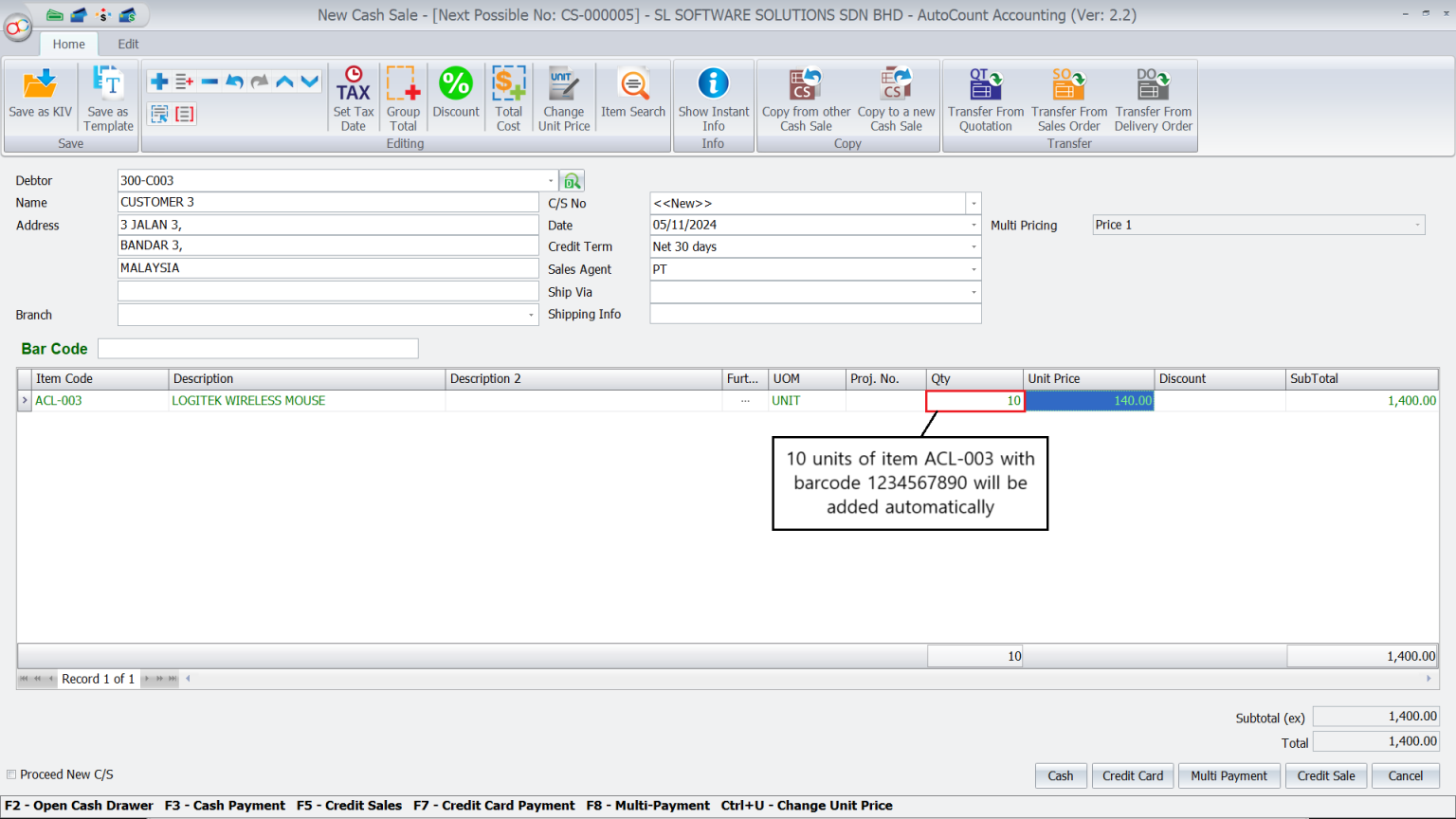Switch to the Edit tab

point(127,44)
